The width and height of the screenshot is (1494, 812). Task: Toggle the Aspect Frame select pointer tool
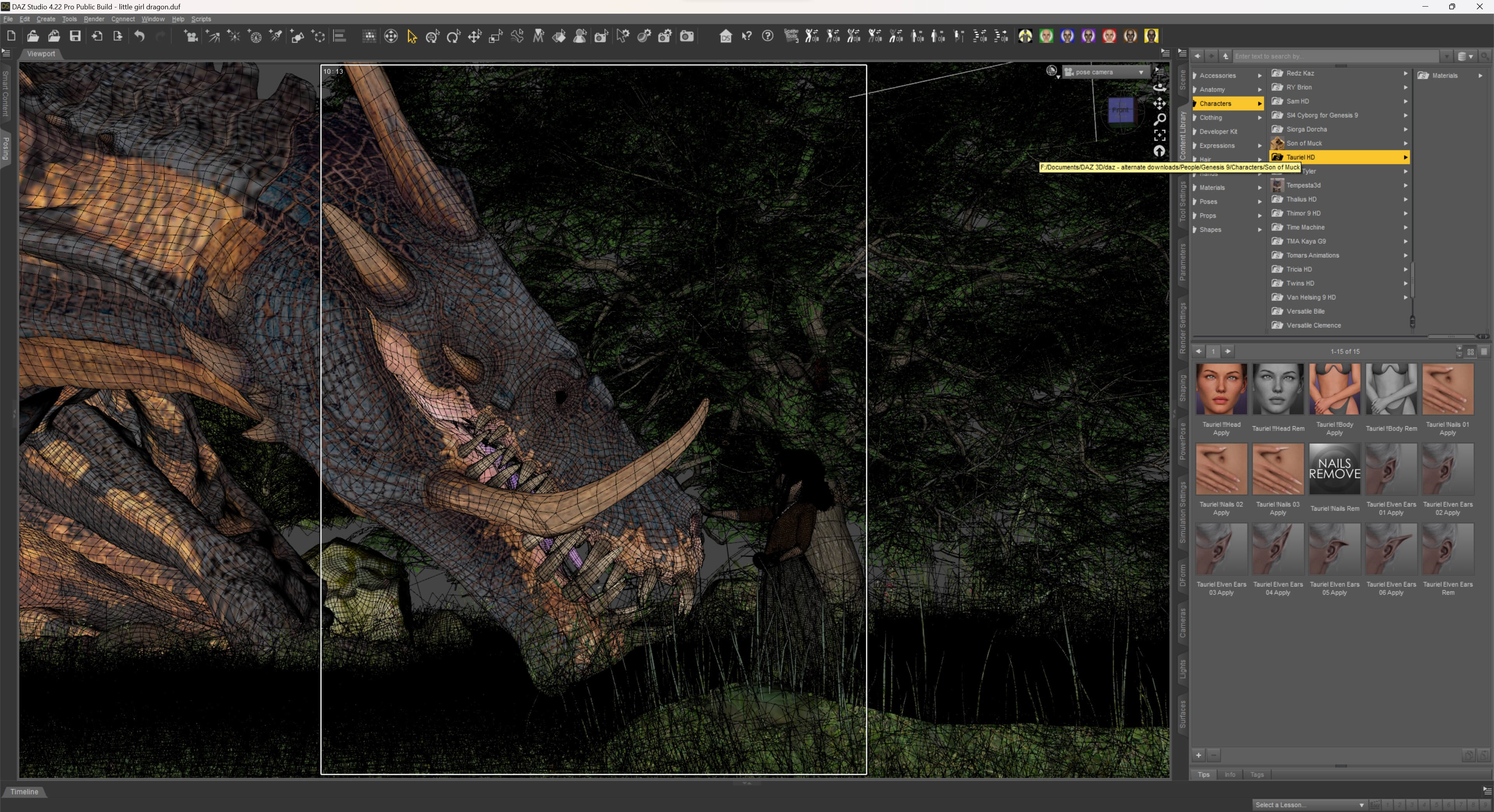coord(412,36)
